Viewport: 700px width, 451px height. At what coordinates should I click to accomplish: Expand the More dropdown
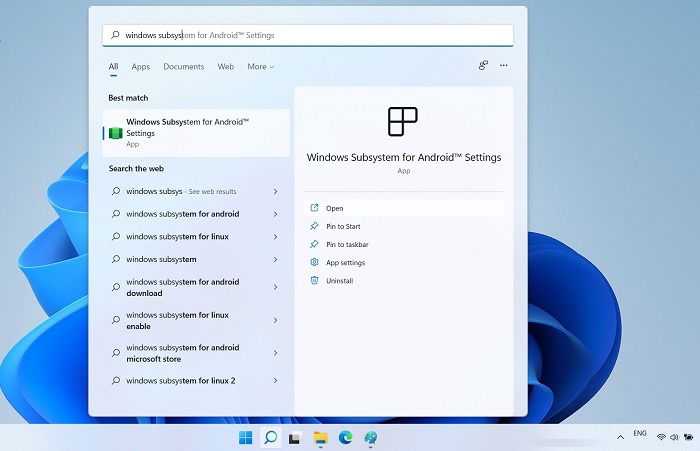(x=261, y=67)
